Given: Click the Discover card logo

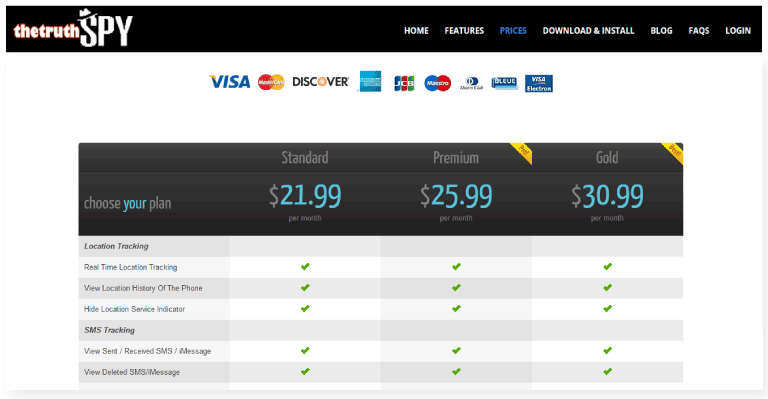Looking at the screenshot, I should pyautogui.click(x=321, y=82).
